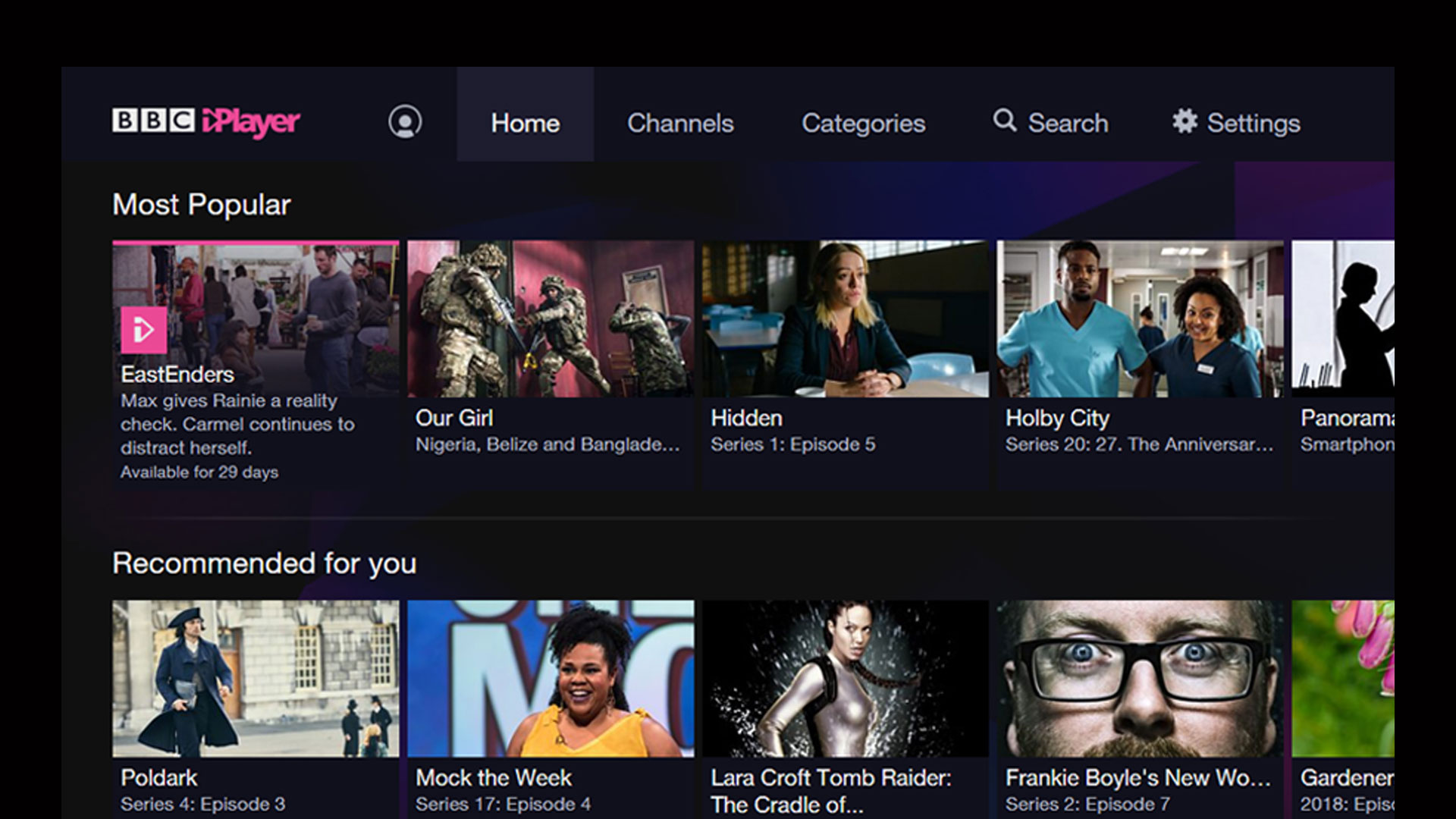
Task: Click the EastEnders title text
Action: [x=177, y=375]
